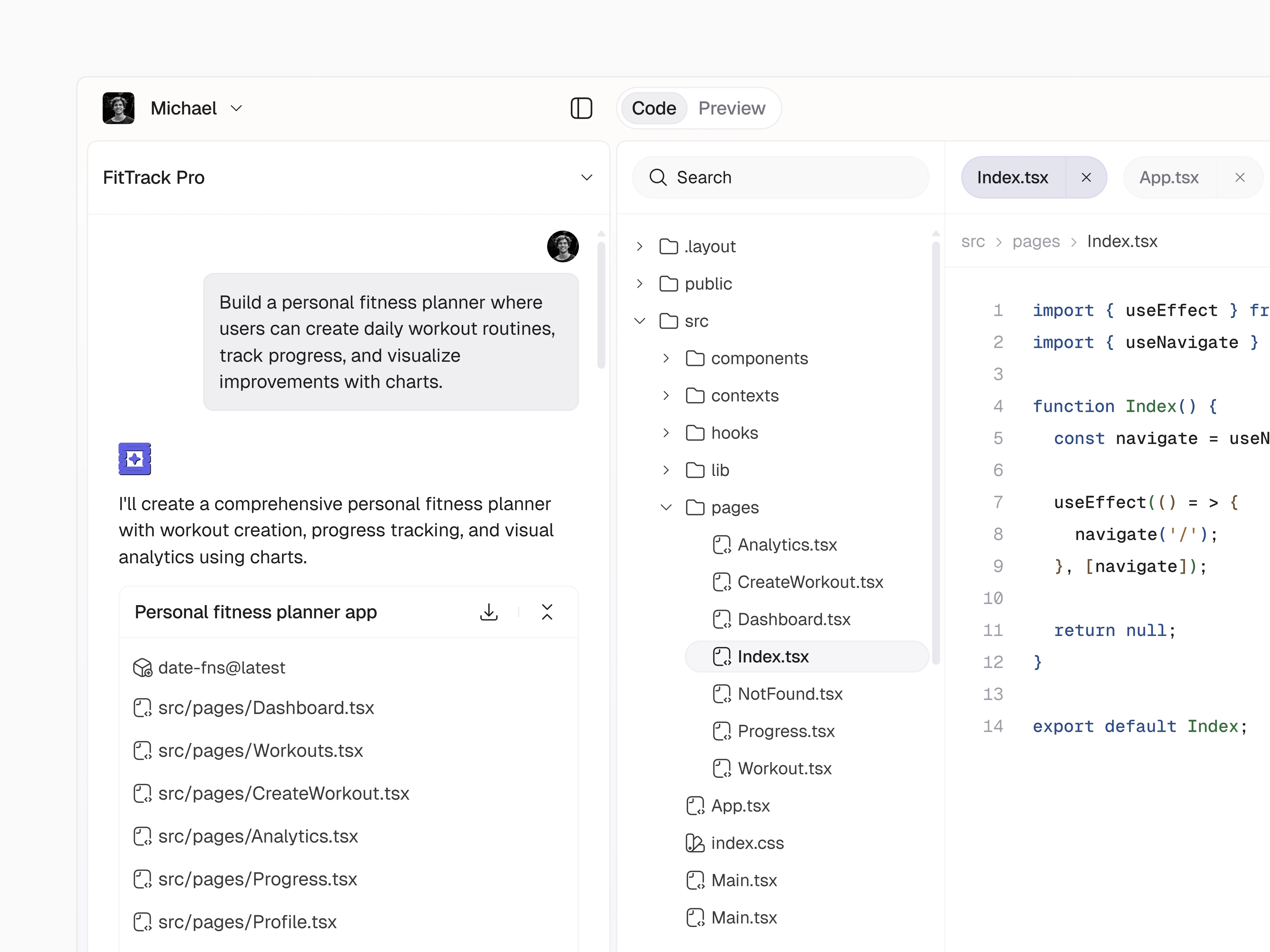Expand the components folder
Viewport: 1270px width, 952px height.
666,358
